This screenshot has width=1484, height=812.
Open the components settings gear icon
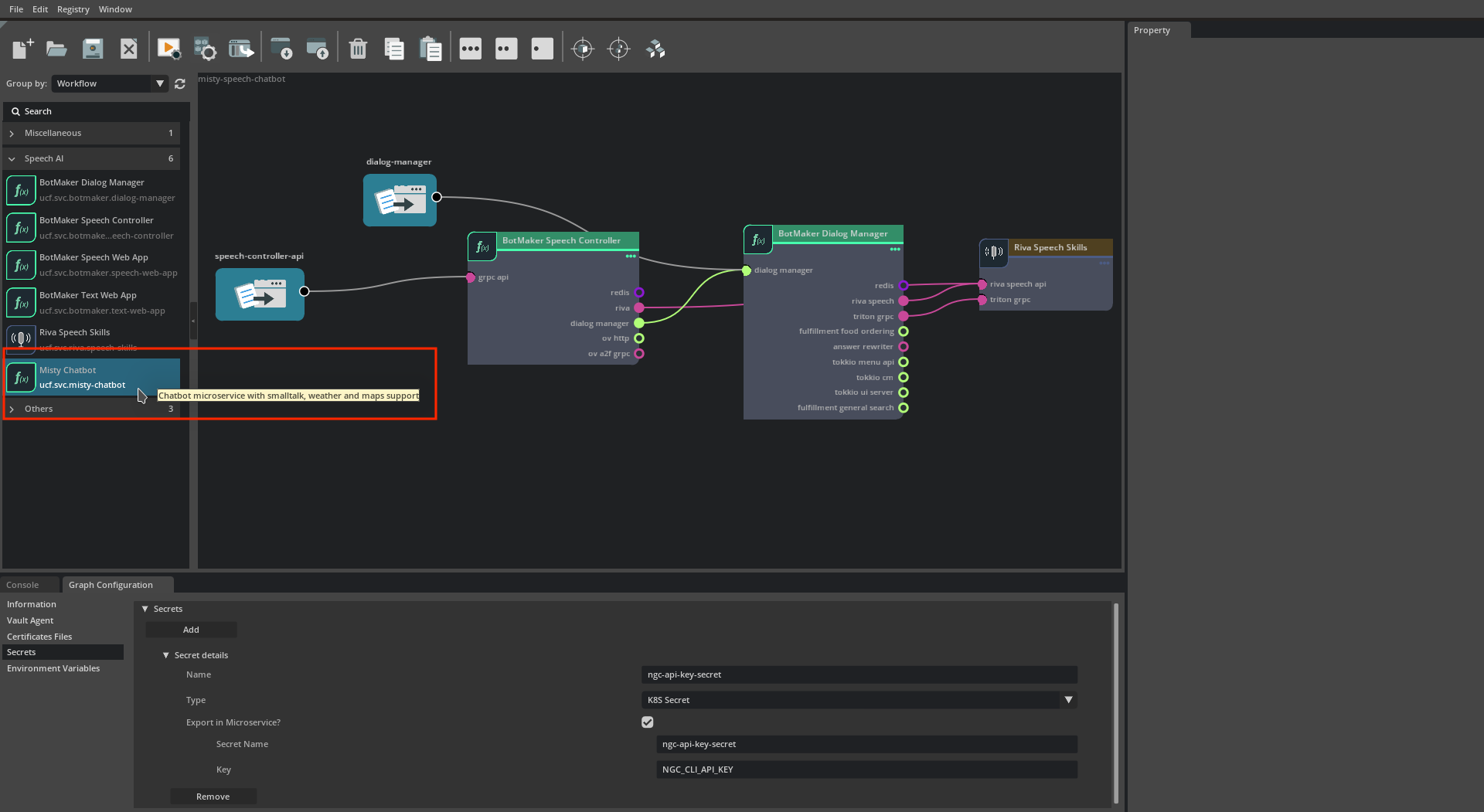(205, 49)
